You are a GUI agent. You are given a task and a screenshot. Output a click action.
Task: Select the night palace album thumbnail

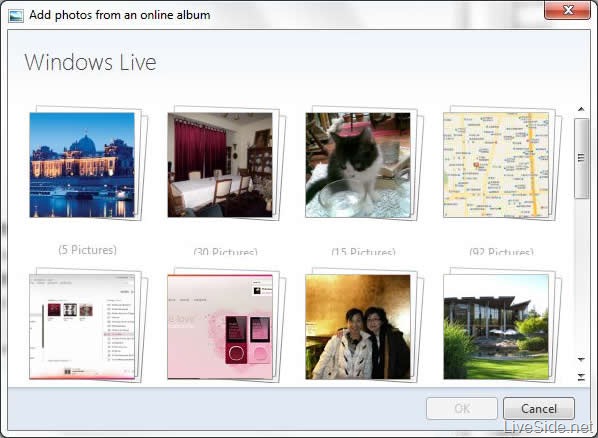click(x=82, y=165)
